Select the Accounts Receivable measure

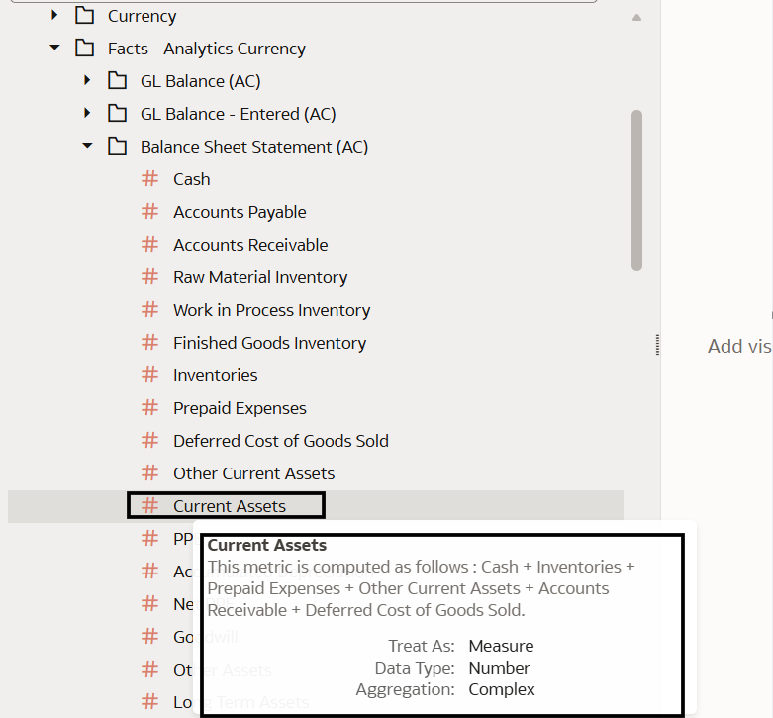pyautogui.click(x=250, y=245)
